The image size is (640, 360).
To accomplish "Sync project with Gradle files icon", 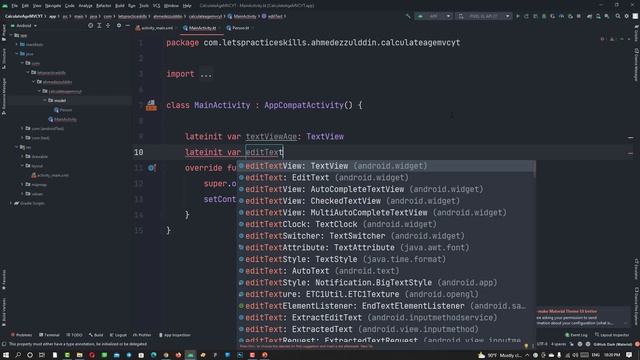I will [589, 16].
